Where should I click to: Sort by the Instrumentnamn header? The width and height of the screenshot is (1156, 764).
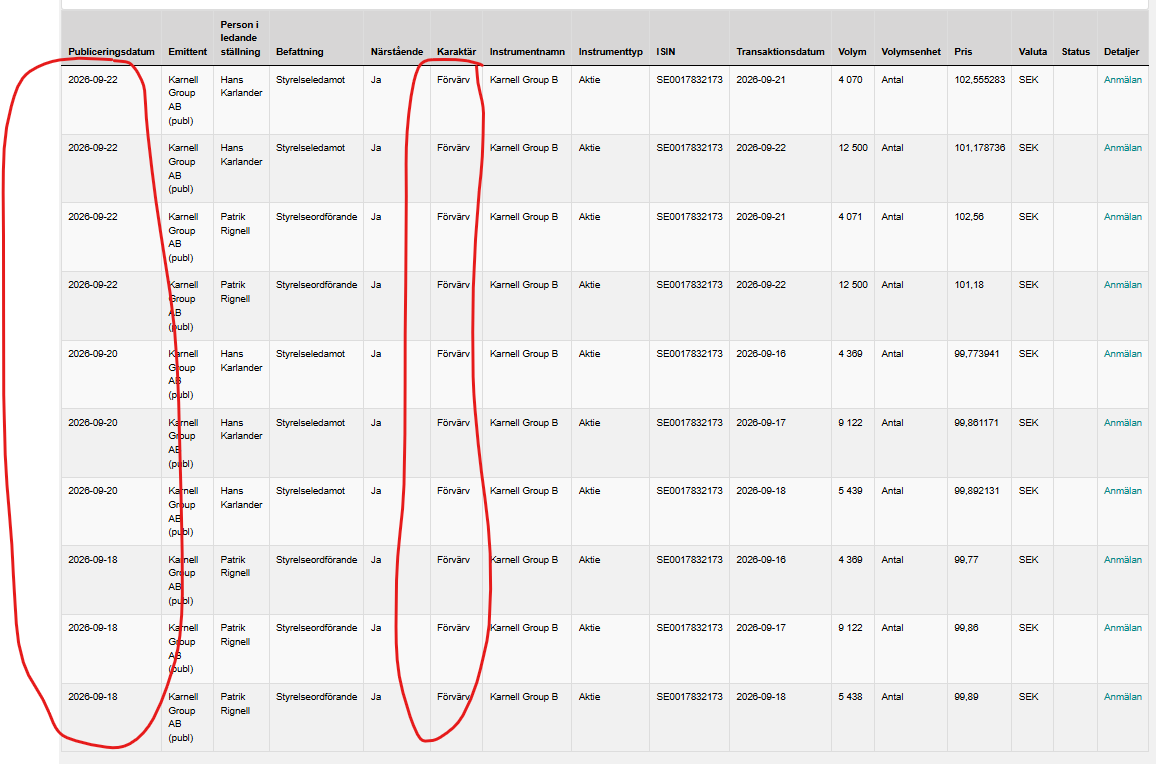tap(527, 52)
